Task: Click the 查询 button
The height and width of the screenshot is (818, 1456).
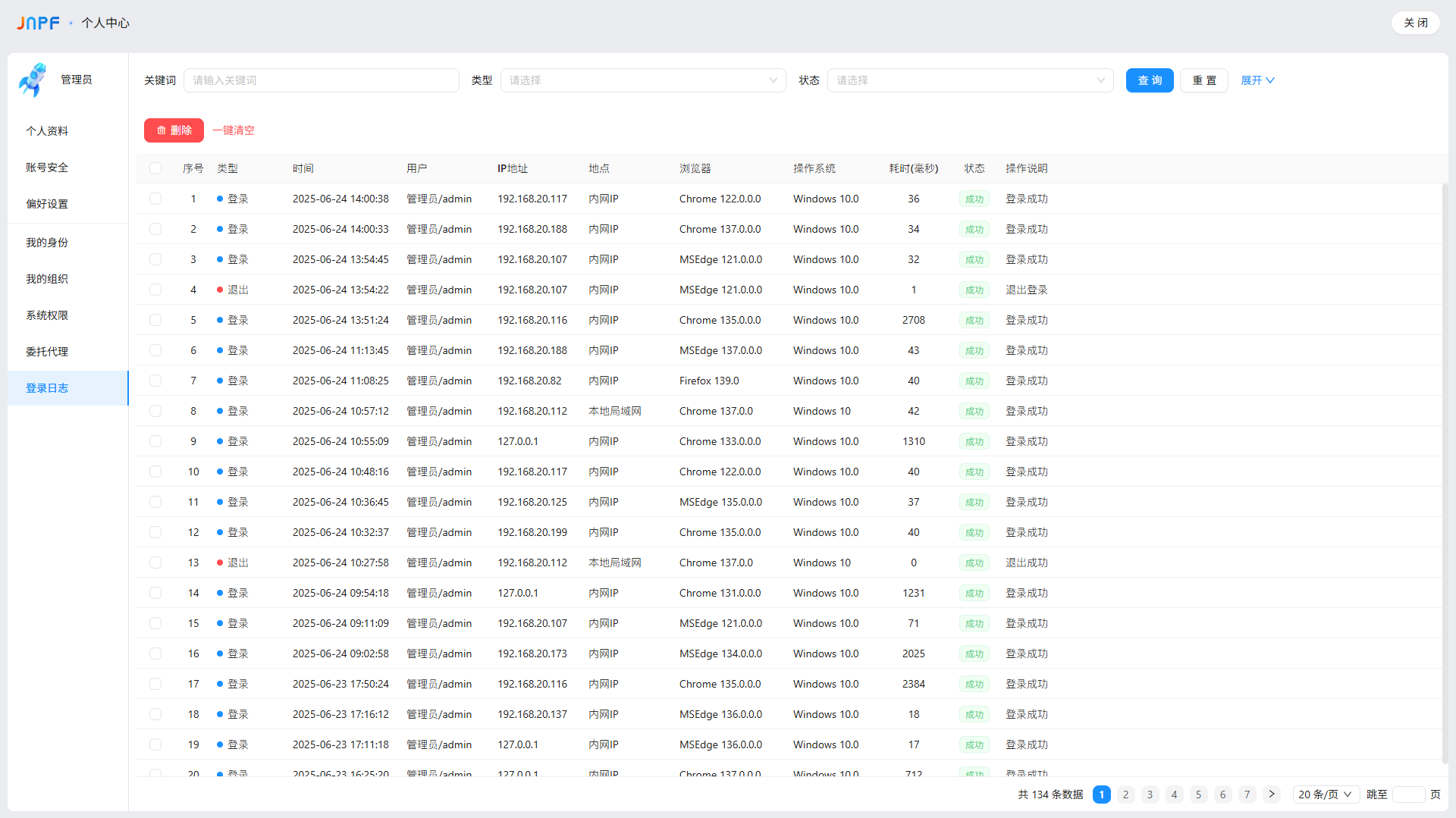Action: [1149, 80]
